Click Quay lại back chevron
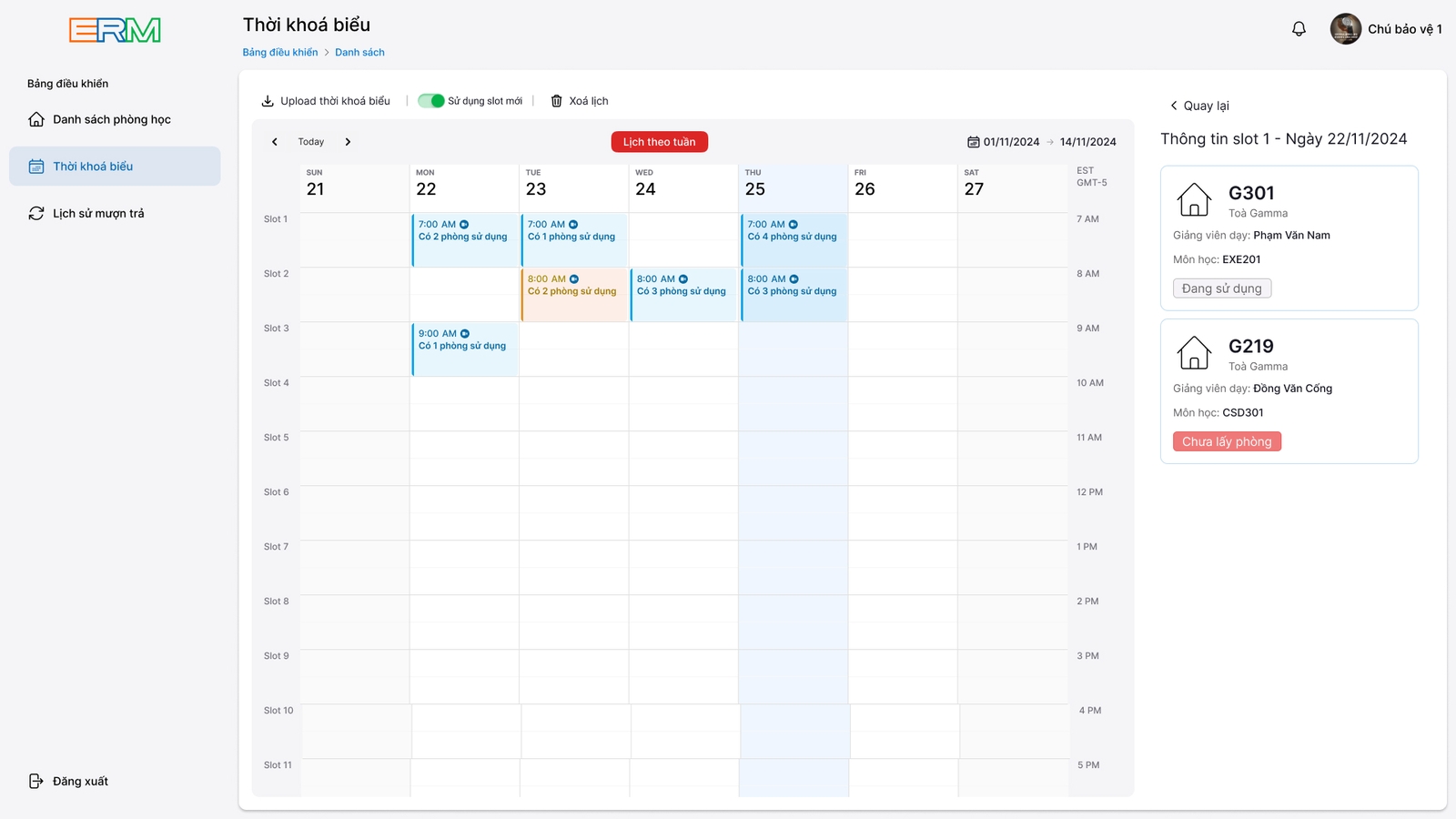The image size is (1456, 819). (1174, 106)
